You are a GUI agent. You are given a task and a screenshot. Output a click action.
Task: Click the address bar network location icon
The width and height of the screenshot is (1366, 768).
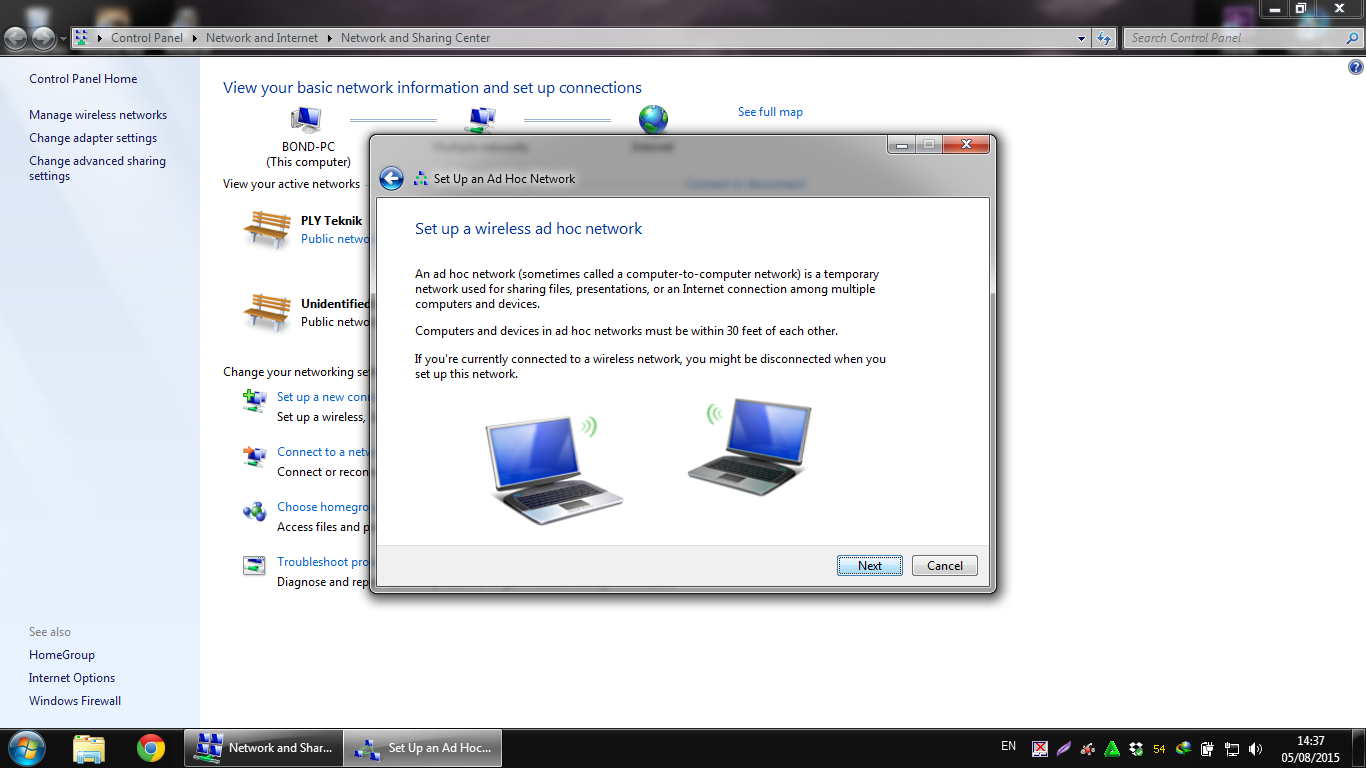click(x=81, y=38)
